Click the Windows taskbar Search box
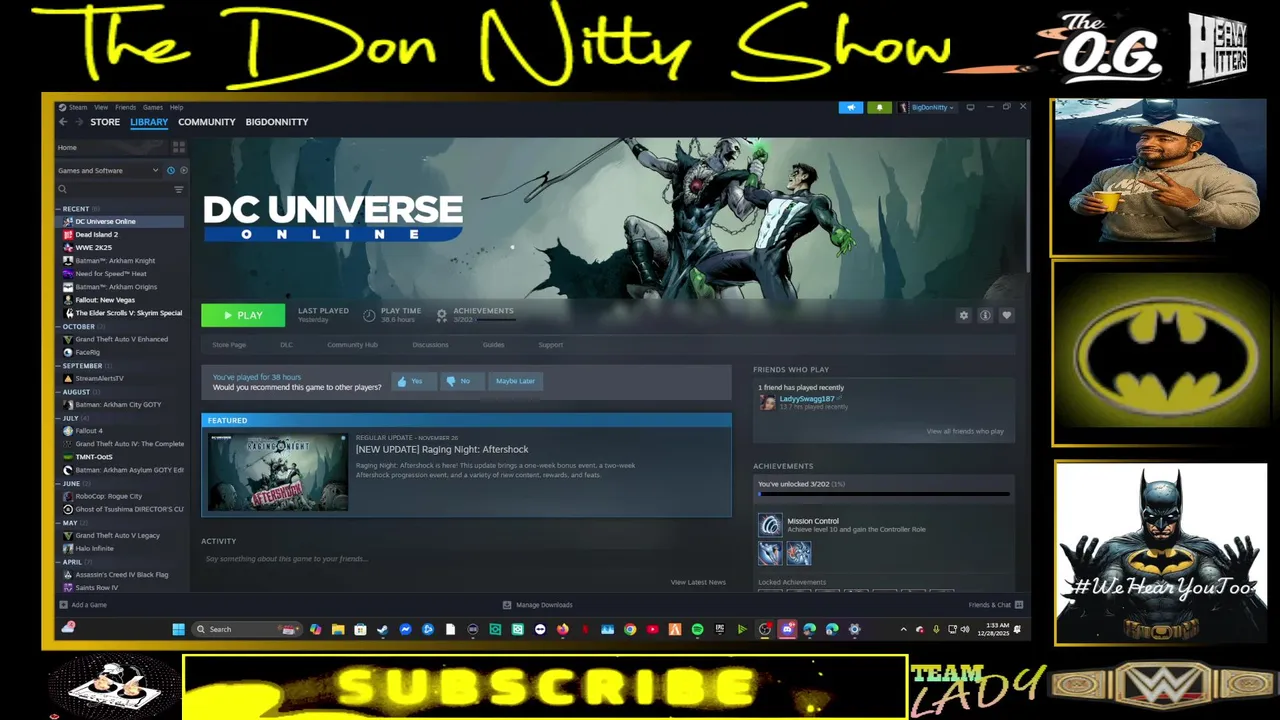Viewport: 1280px width, 720px height. [x=248, y=629]
